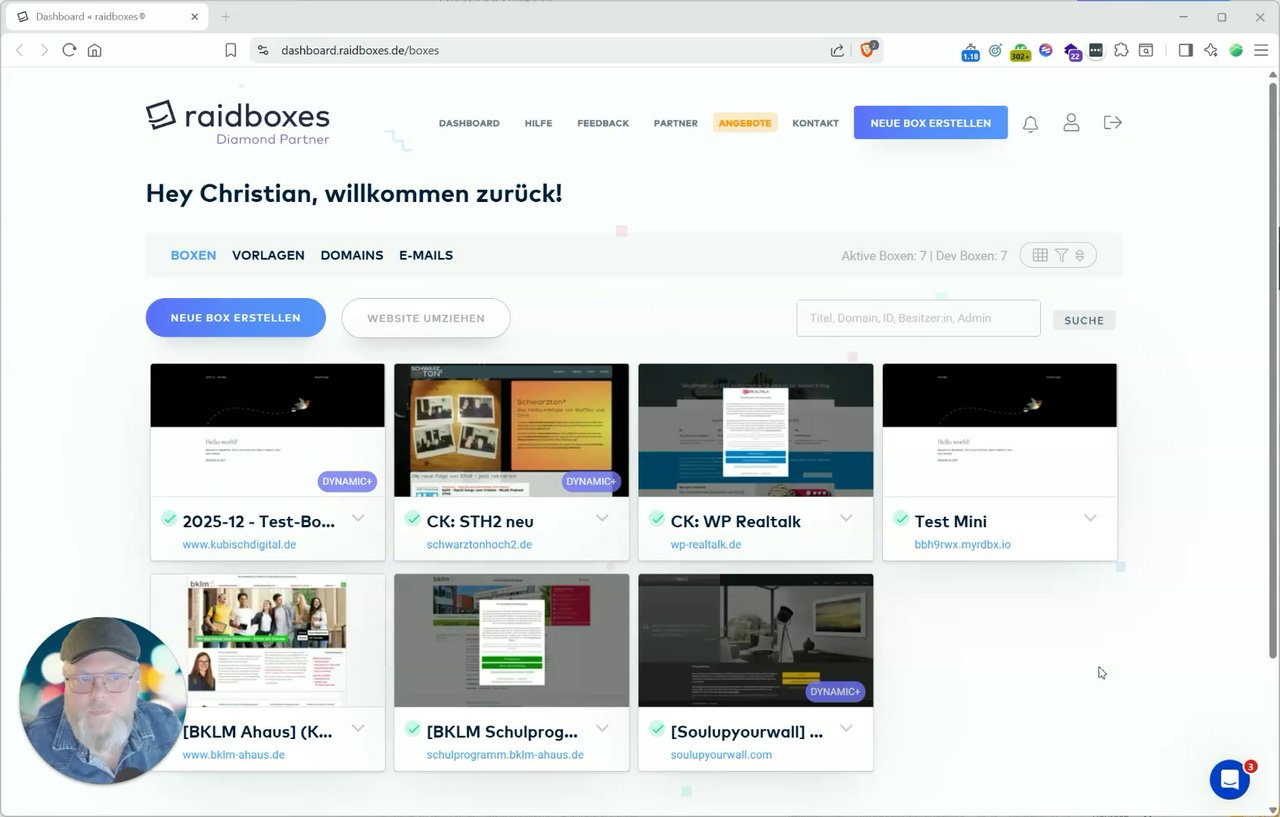This screenshot has height=817, width=1280.
Task: Expand options chevron for CK: WP Realtalk
Action: click(846, 518)
